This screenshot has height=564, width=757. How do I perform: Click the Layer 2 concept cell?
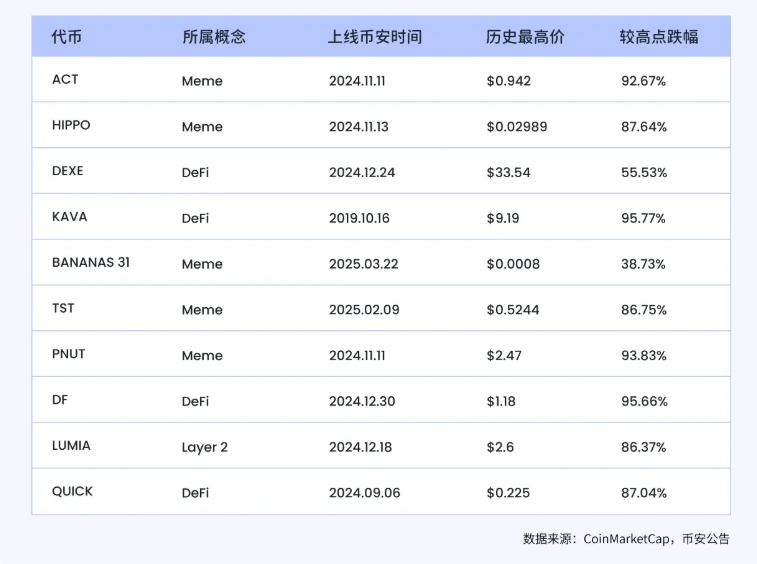pos(205,447)
